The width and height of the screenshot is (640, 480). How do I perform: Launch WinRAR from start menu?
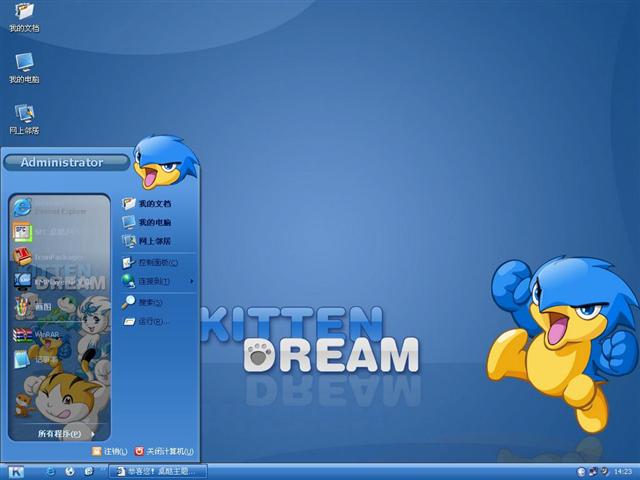[59, 335]
